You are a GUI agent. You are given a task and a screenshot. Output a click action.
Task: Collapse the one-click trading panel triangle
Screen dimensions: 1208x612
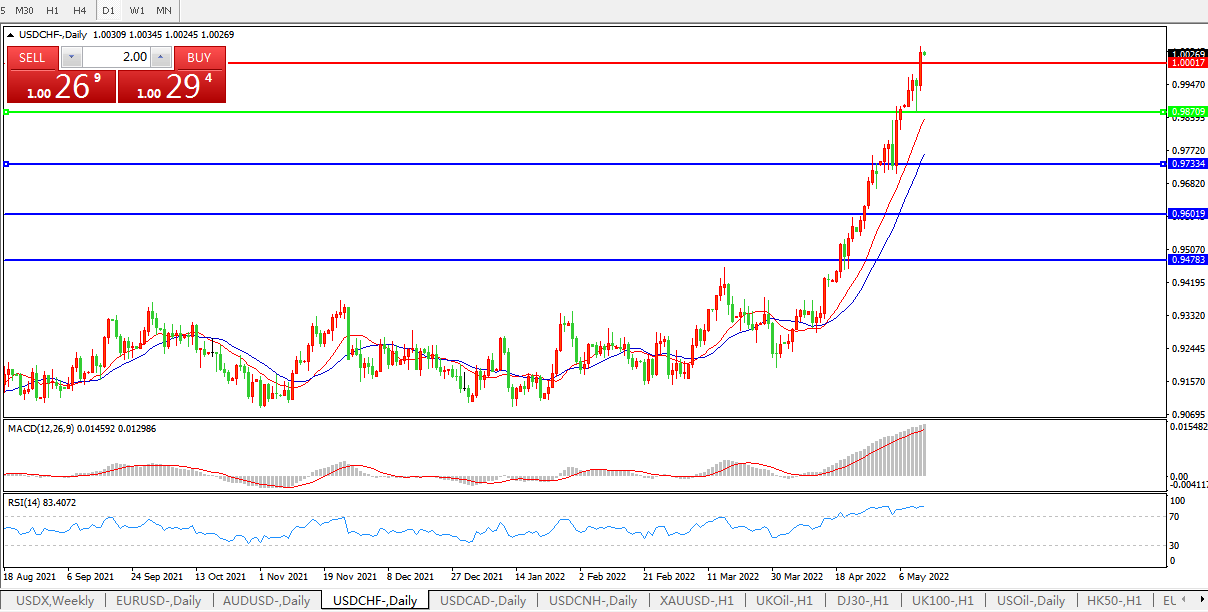tap(11, 34)
